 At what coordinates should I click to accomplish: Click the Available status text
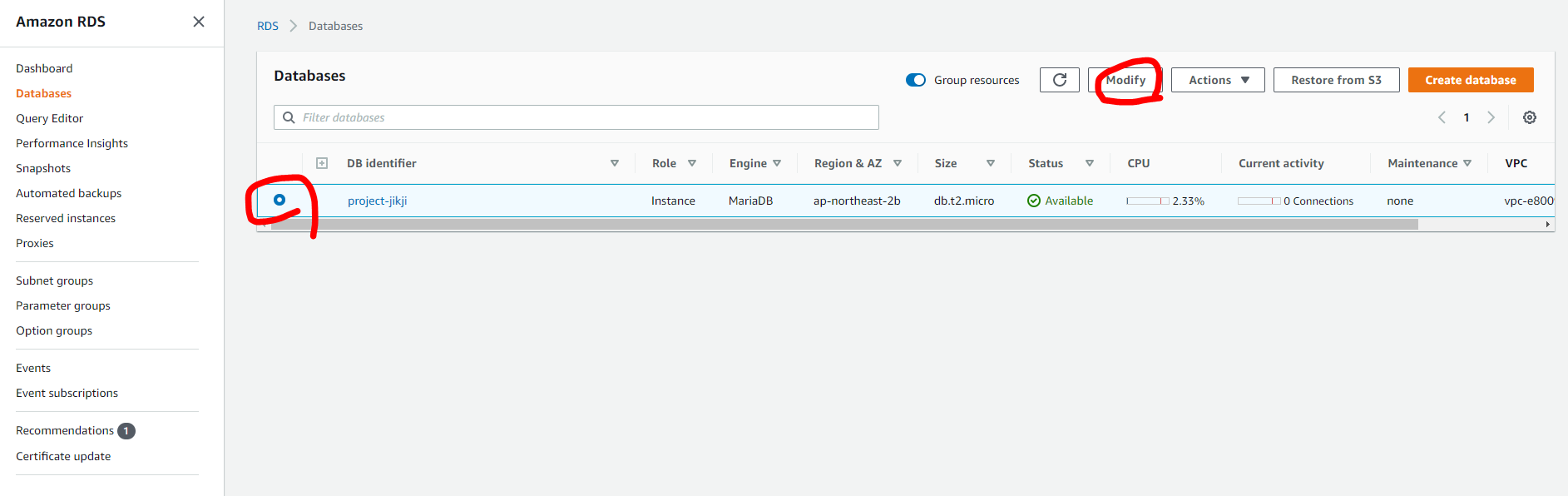[1069, 201]
